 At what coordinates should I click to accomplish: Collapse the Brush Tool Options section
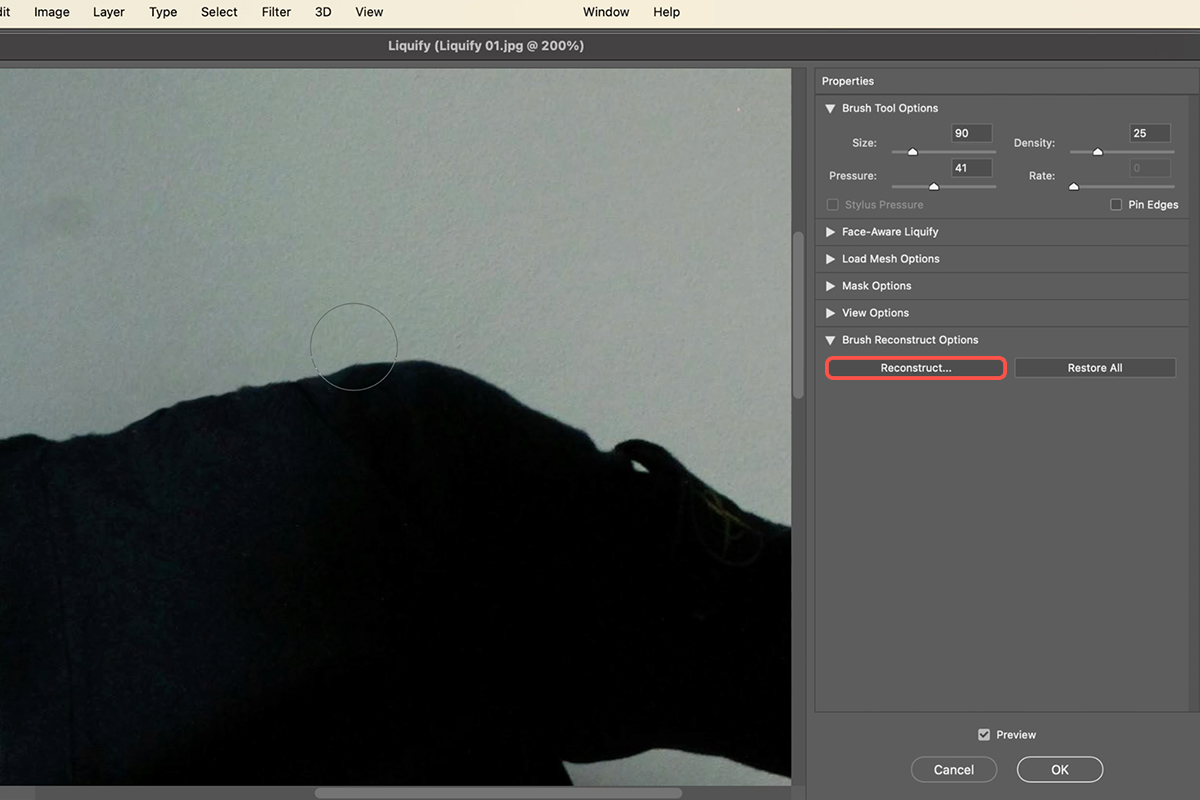(830, 108)
